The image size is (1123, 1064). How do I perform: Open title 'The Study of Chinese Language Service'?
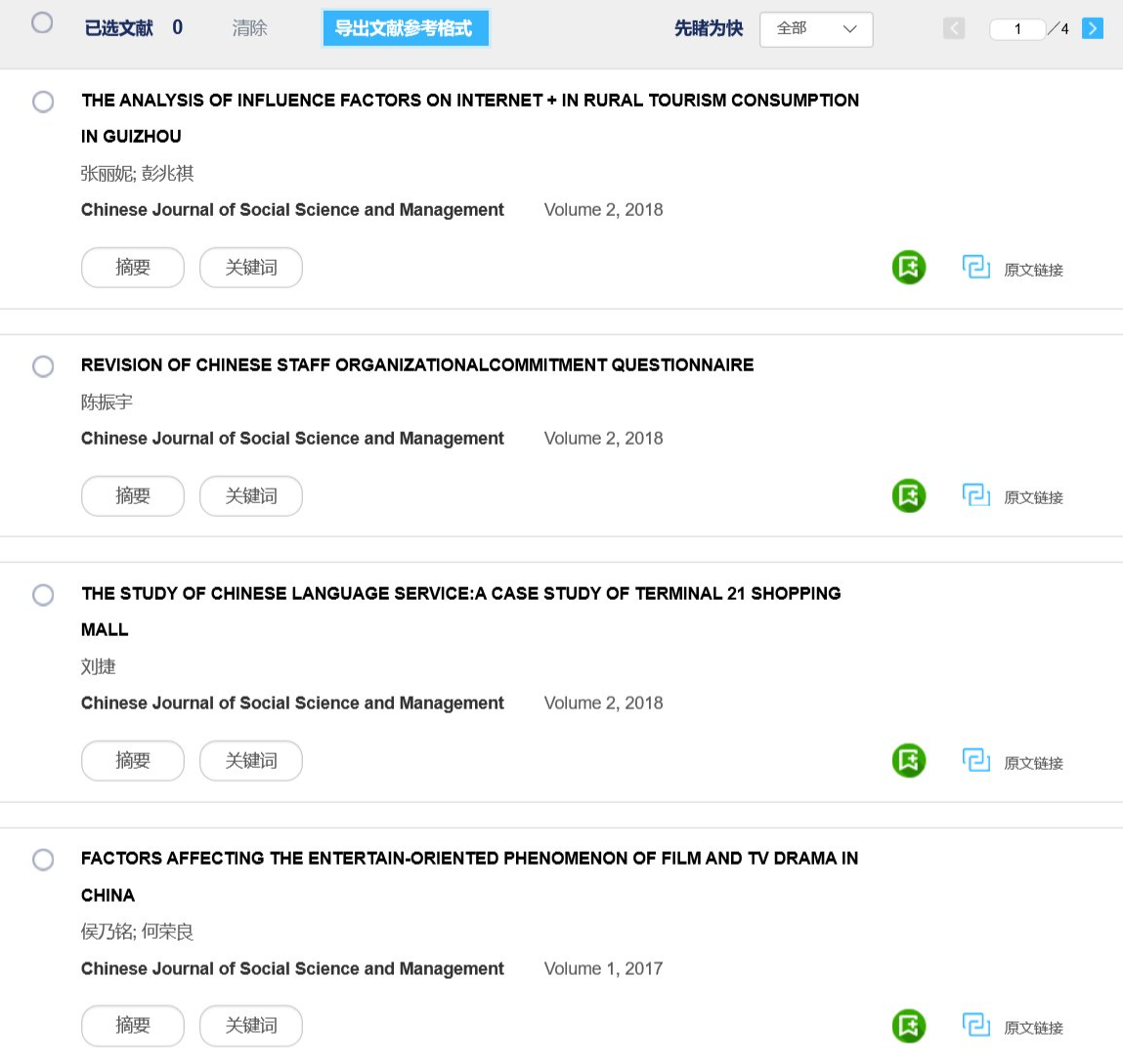[460, 612]
